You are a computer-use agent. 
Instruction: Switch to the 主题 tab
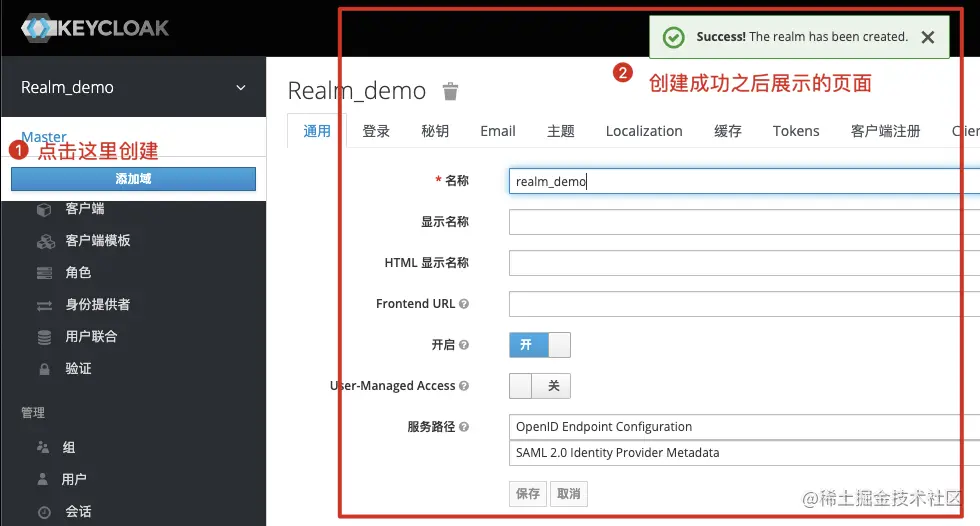[561, 131]
